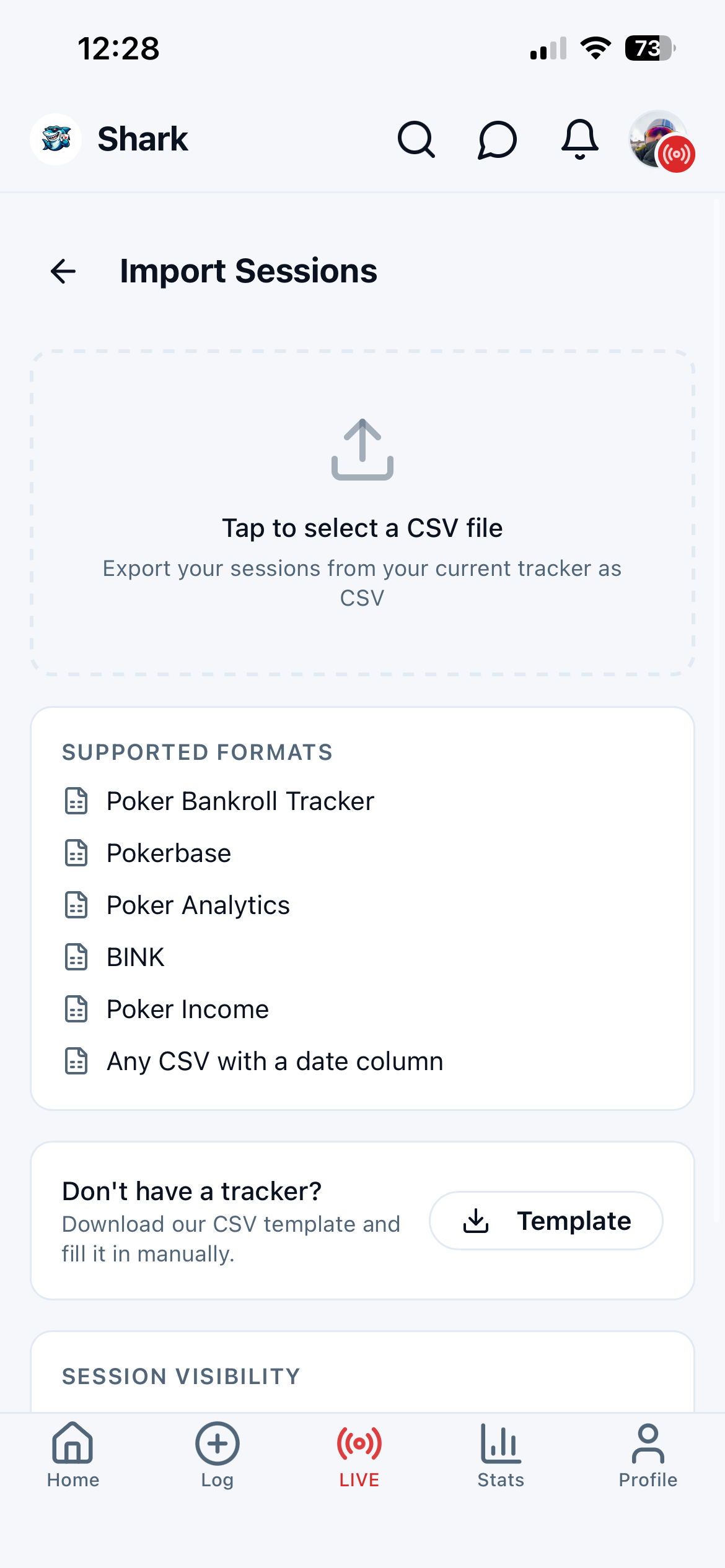Open the chat messages icon
This screenshot has height=1568, width=725.
tap(497, 139)
